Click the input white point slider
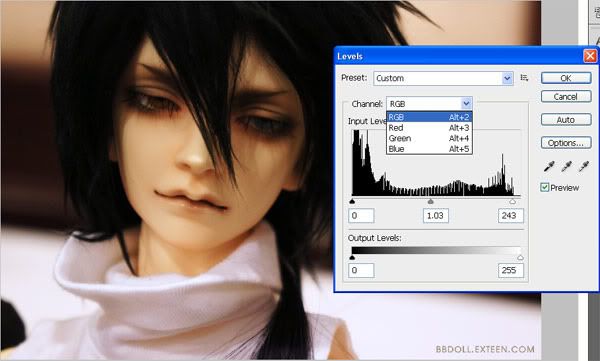Viewport: 600px width, 361px height. coord(512,201)
